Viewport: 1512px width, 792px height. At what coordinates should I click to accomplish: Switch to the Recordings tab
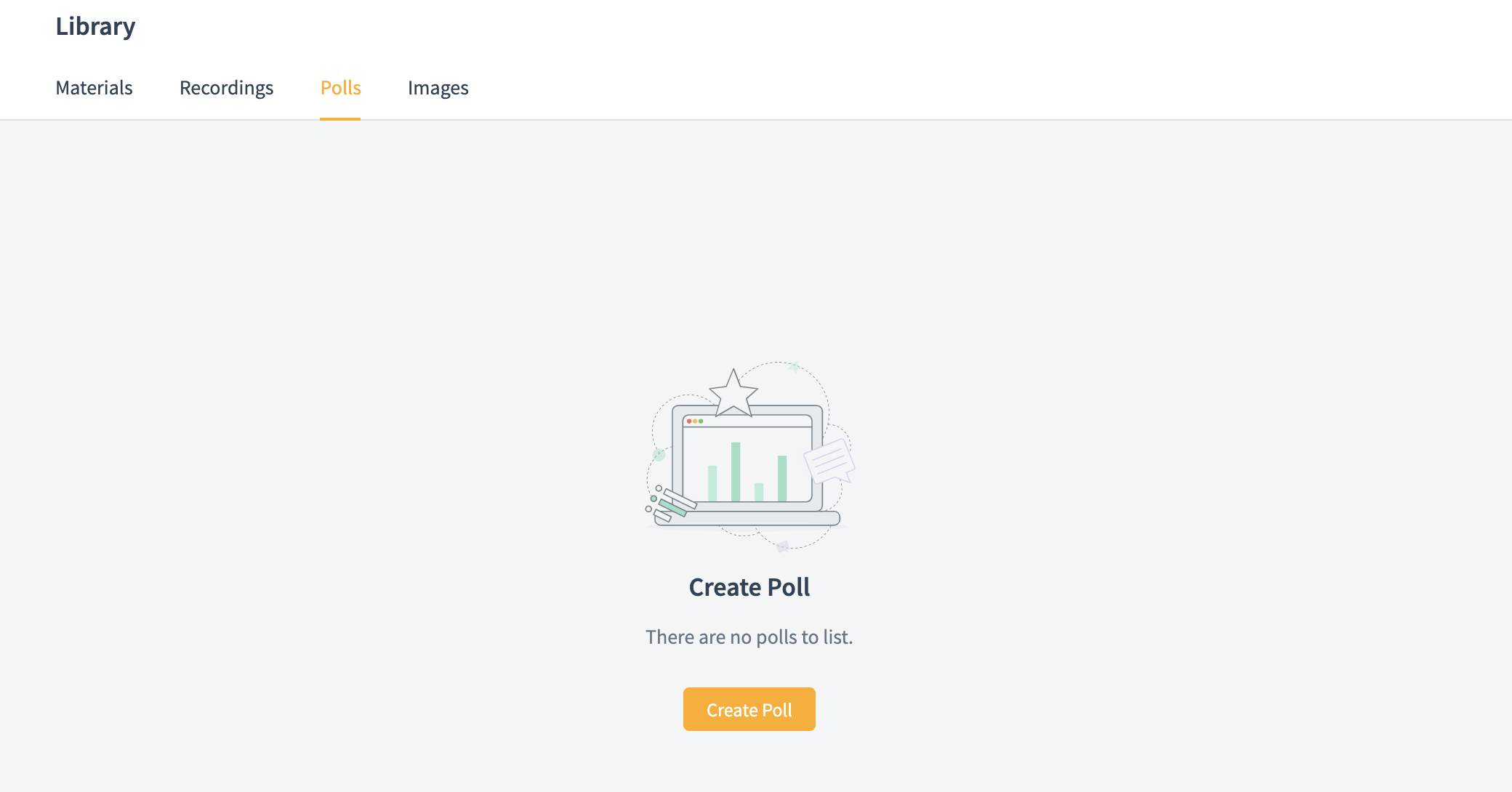point(226,88)
